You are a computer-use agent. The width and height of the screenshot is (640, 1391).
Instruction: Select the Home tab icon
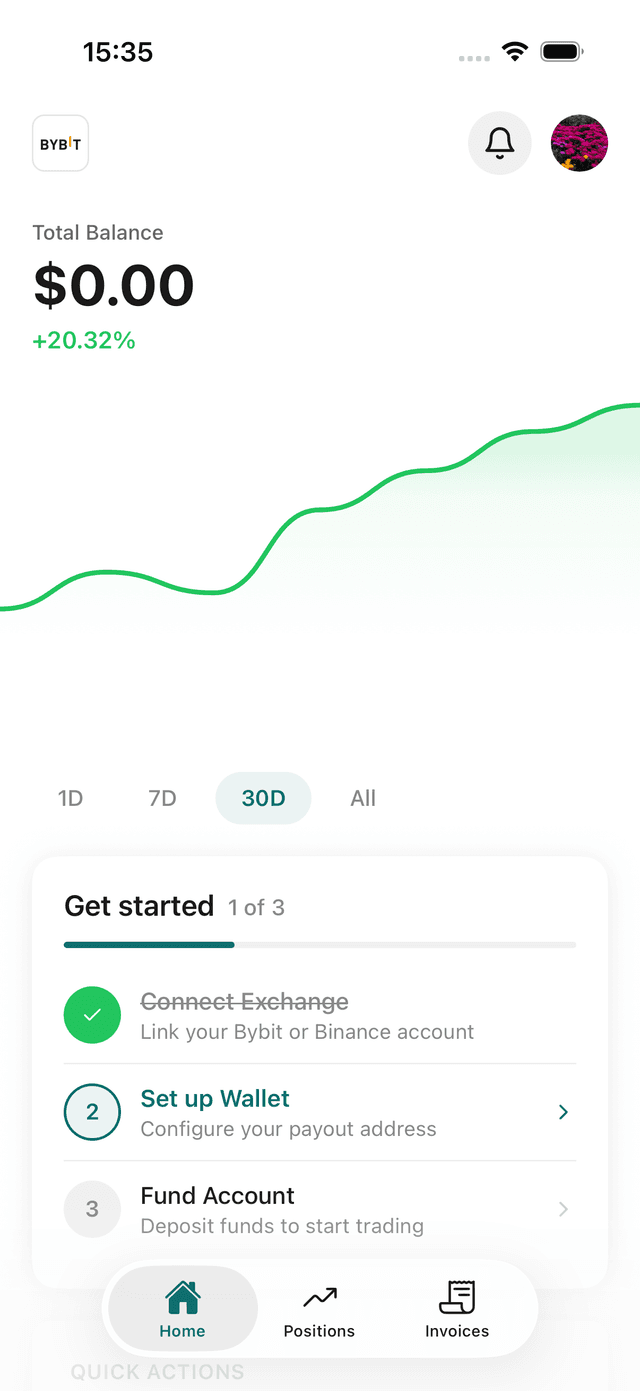[x=182, y=1295]
